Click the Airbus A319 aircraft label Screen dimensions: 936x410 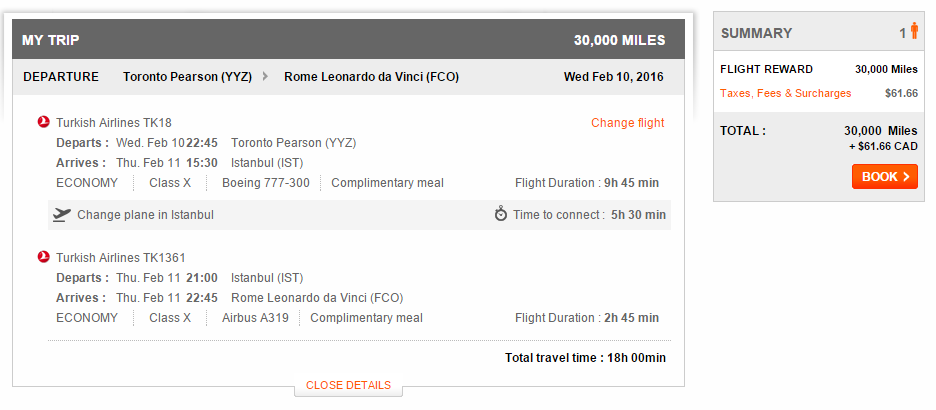[x=255, y=318]
